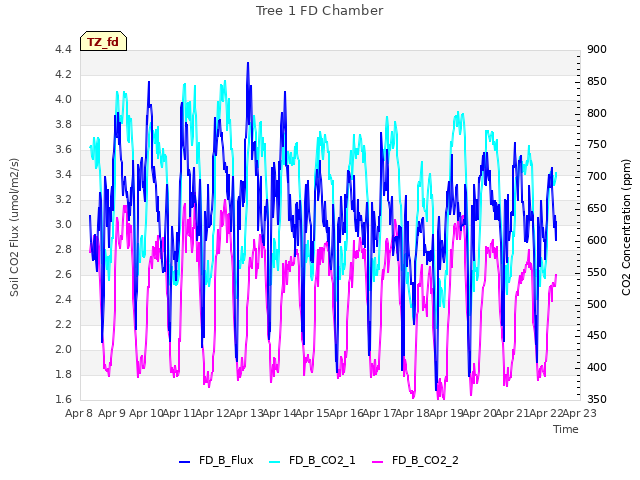
Task: Click the 900 right axis value
Action: [x=597, y=49]
